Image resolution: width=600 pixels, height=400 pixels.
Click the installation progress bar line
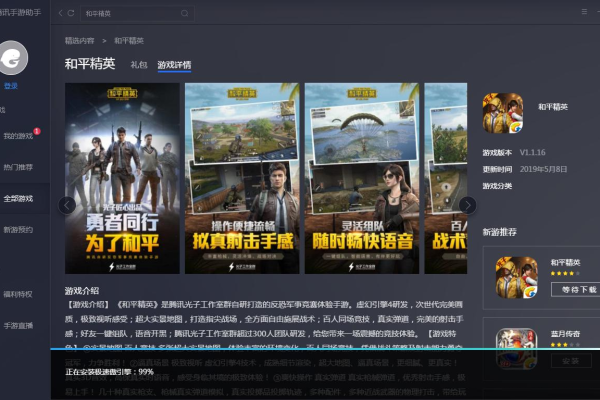click(x=325, y=349)
